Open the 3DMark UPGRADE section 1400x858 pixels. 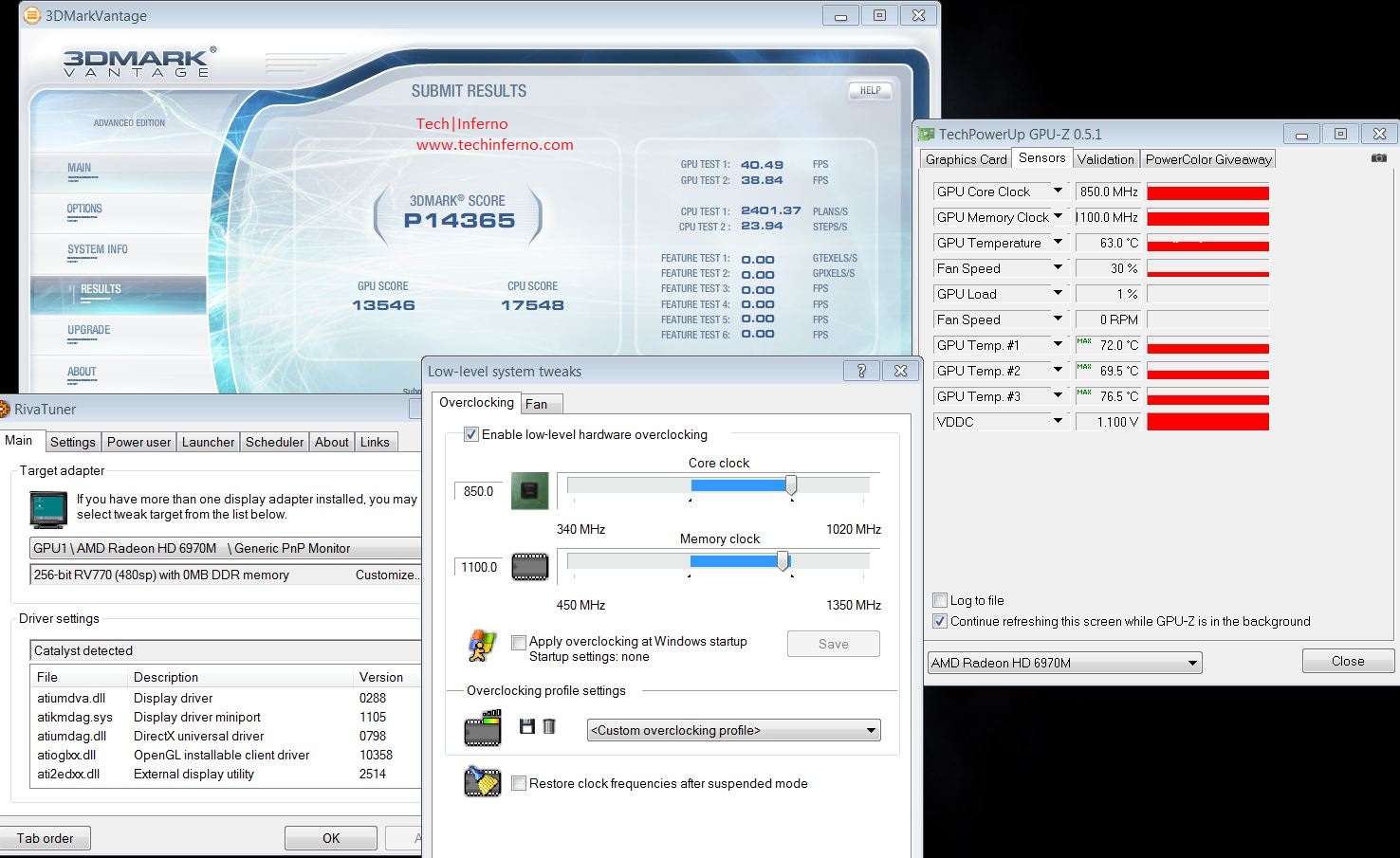tap(89, 330)
